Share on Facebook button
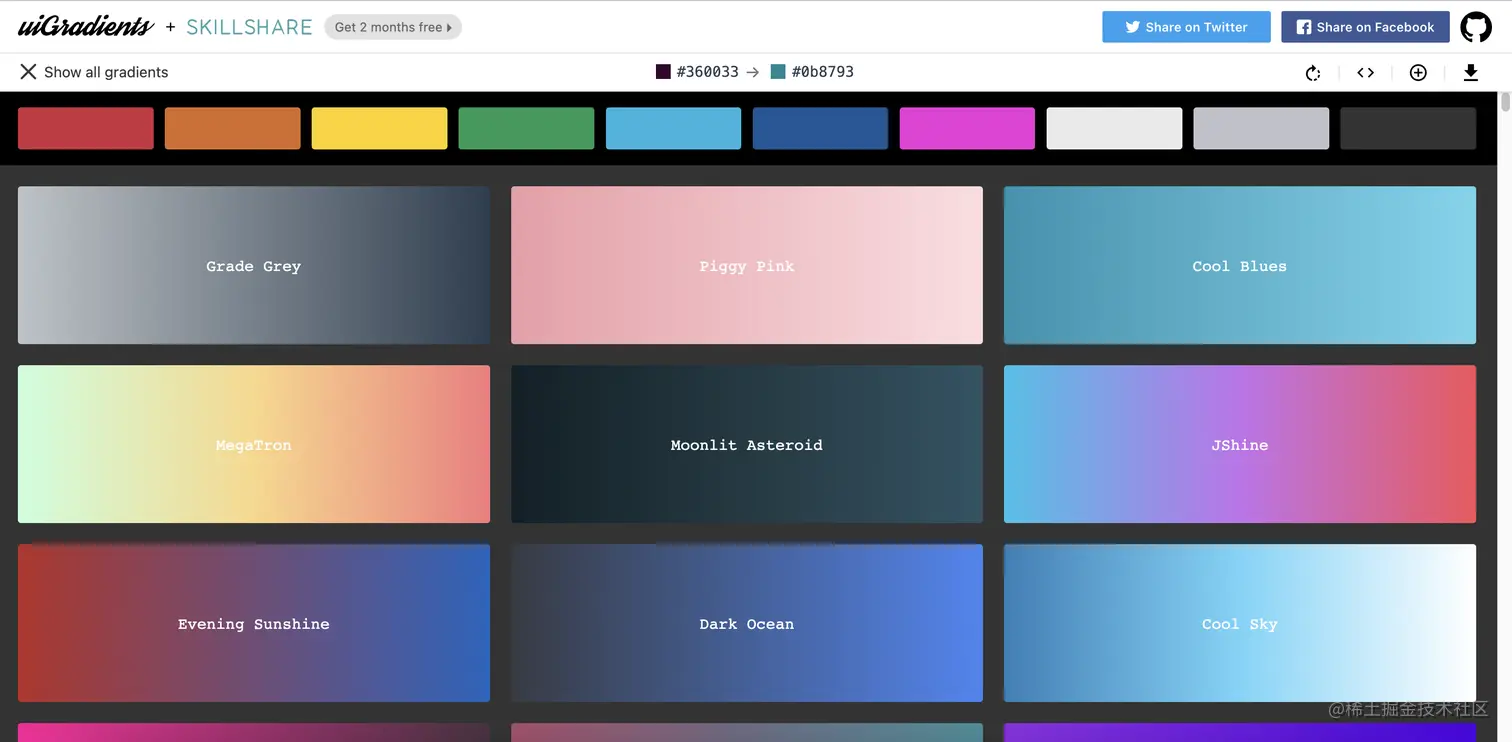The image size is (1512, 742). tap(1365, 27)
